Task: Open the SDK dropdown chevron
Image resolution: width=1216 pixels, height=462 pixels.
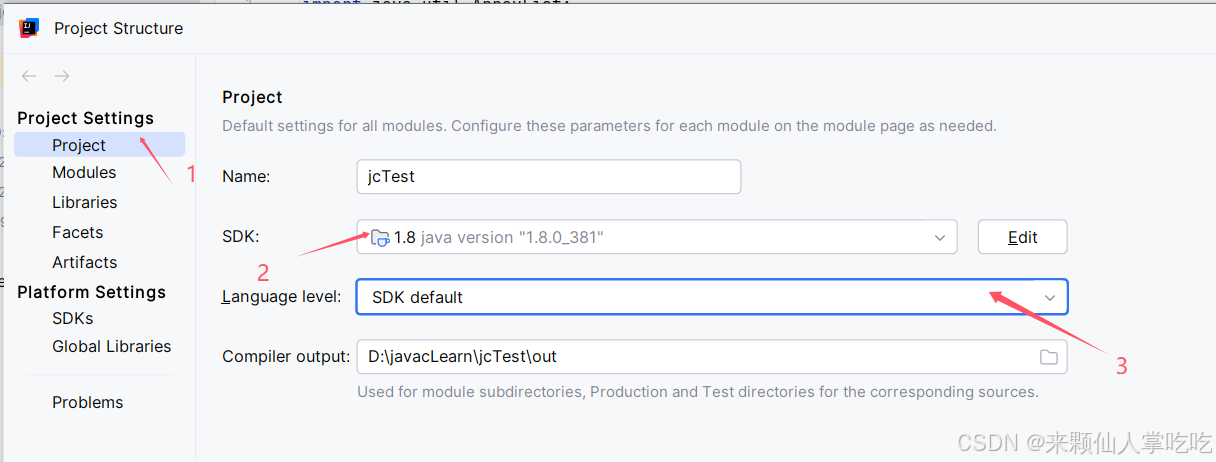Action: click(x=940, y=237)
